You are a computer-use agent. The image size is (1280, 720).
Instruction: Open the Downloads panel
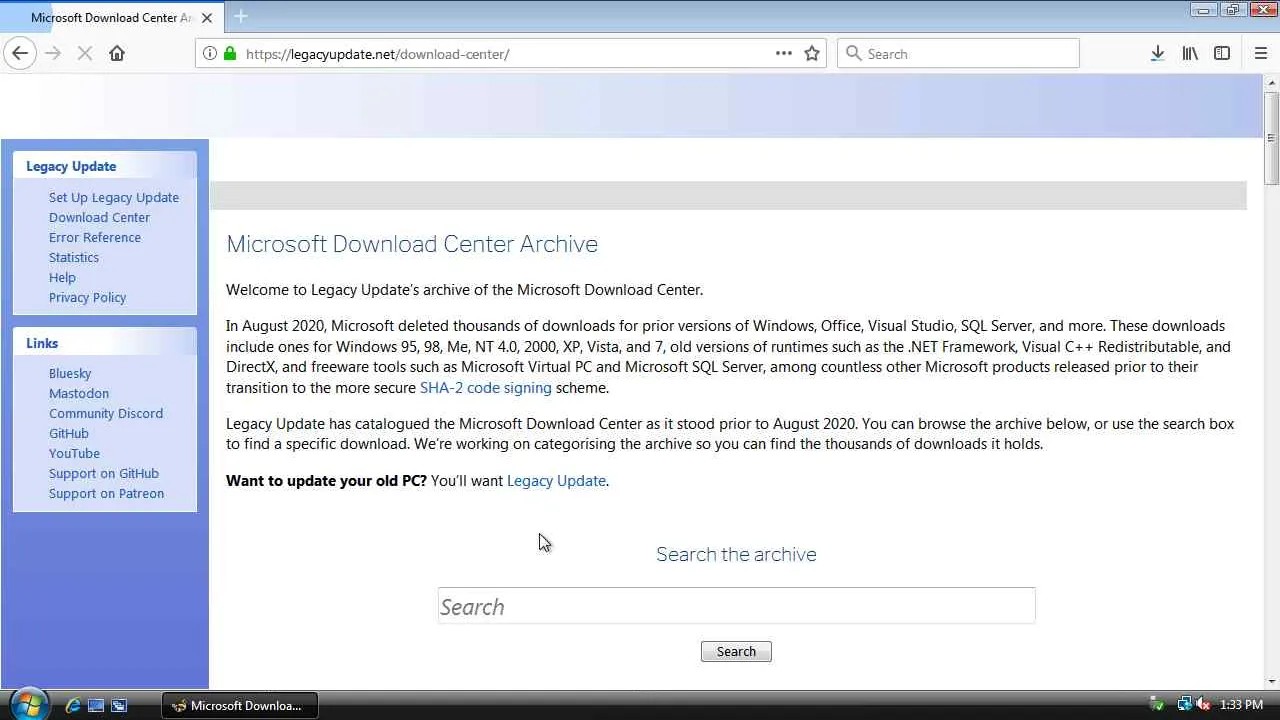(1157, 54)
